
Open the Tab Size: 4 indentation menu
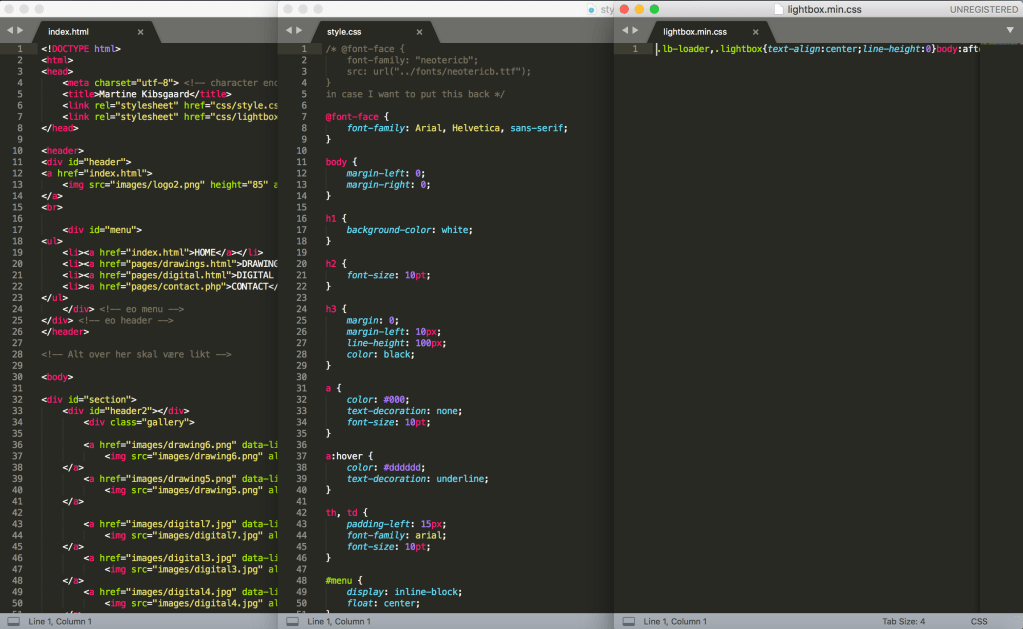(x=903, y=621)
